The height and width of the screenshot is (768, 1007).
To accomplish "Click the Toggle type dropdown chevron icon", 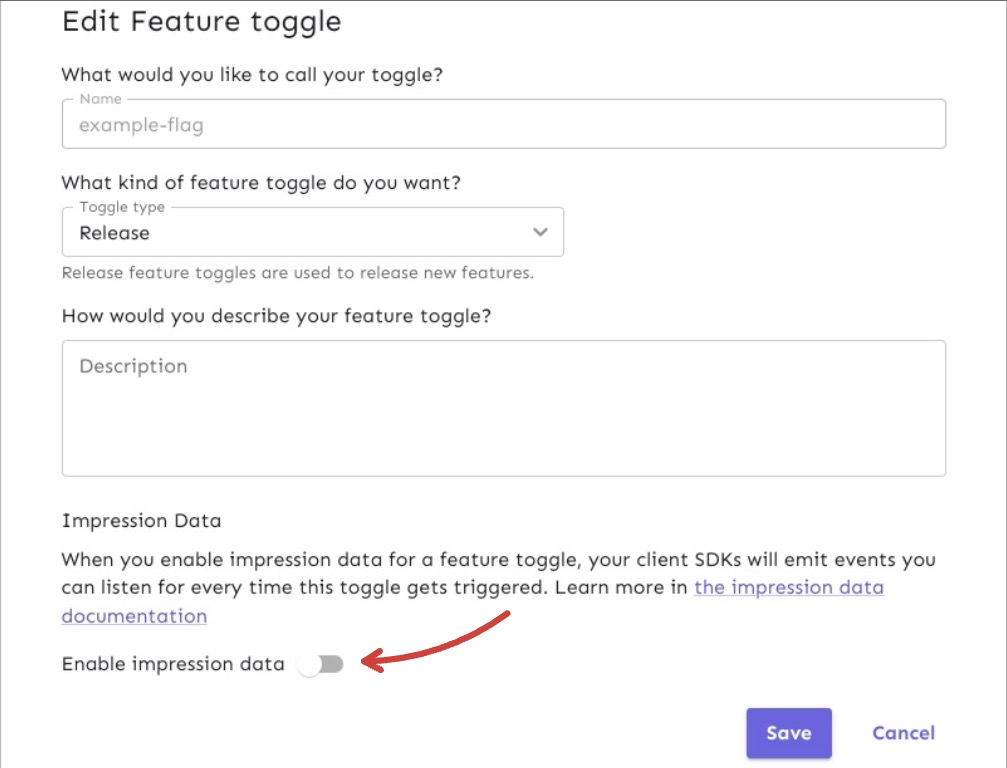I will click(x=540, y=232).
